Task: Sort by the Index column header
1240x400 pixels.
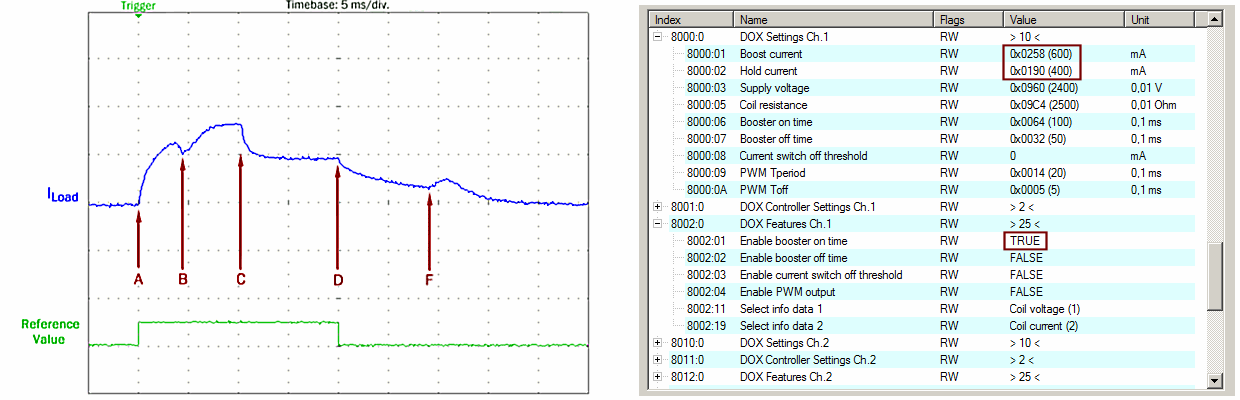Action: click(691, 20)
